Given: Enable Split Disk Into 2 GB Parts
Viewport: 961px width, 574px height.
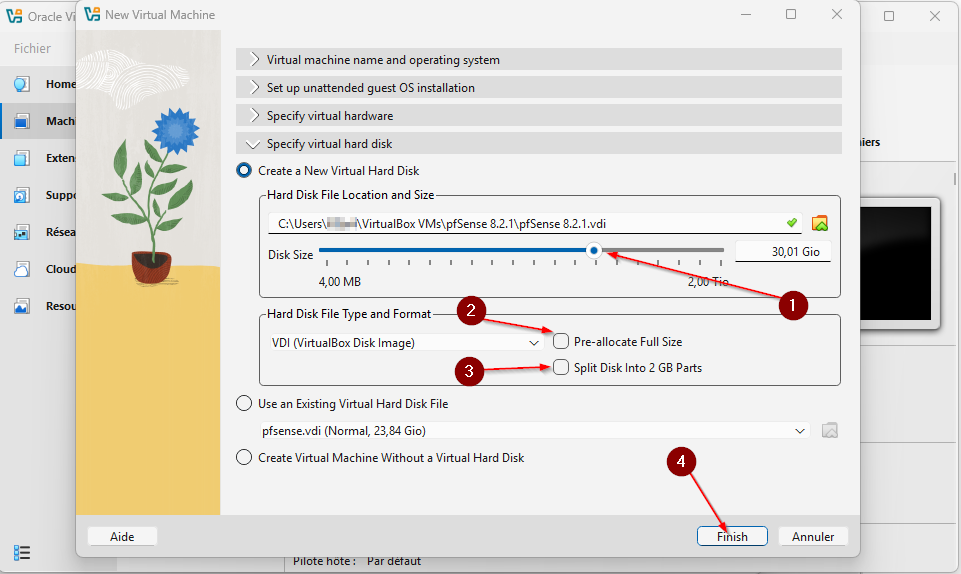Looking at the screenshot, I should pos(561,367).
